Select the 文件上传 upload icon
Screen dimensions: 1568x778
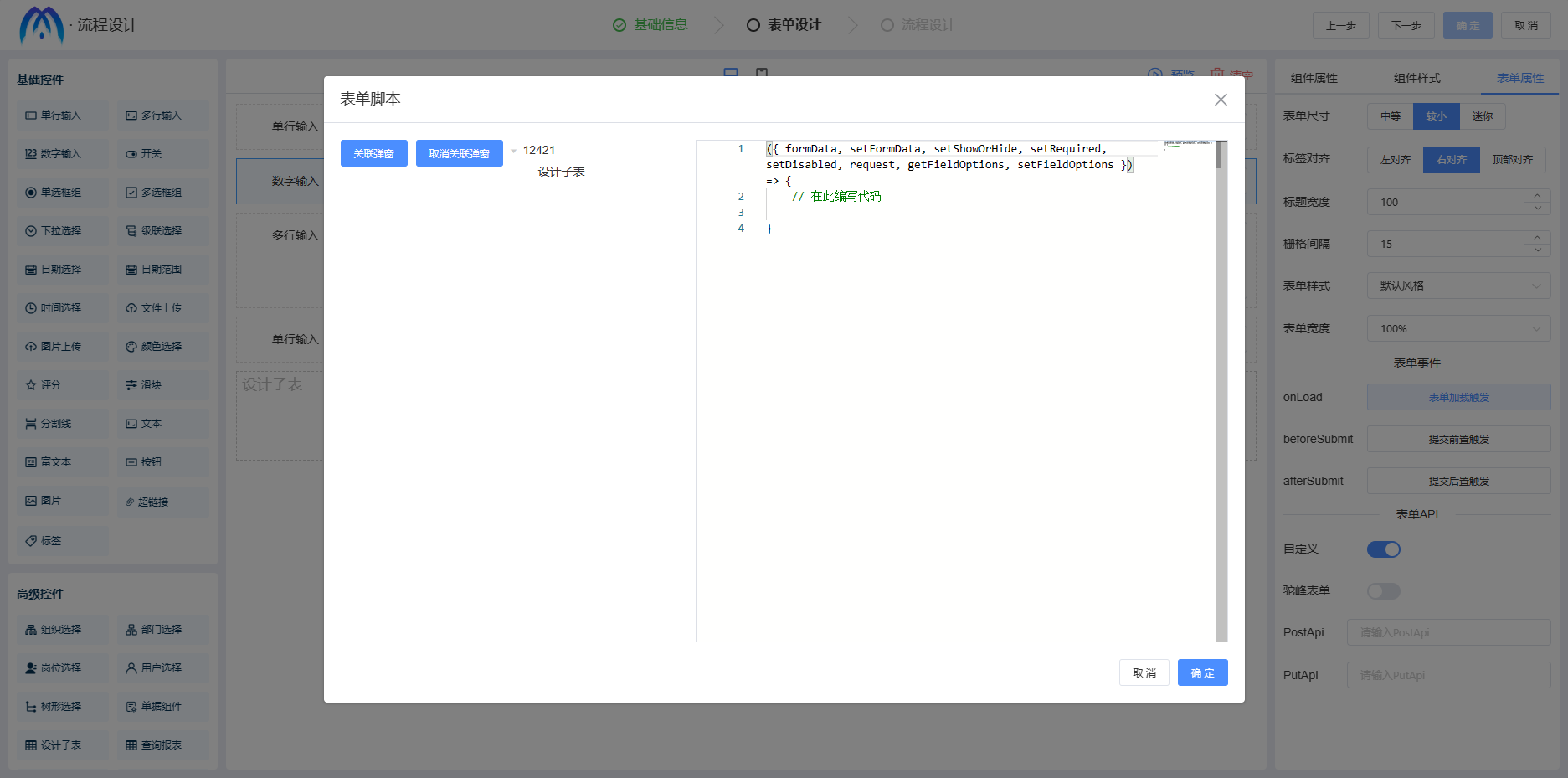click(x=131, y=308)
